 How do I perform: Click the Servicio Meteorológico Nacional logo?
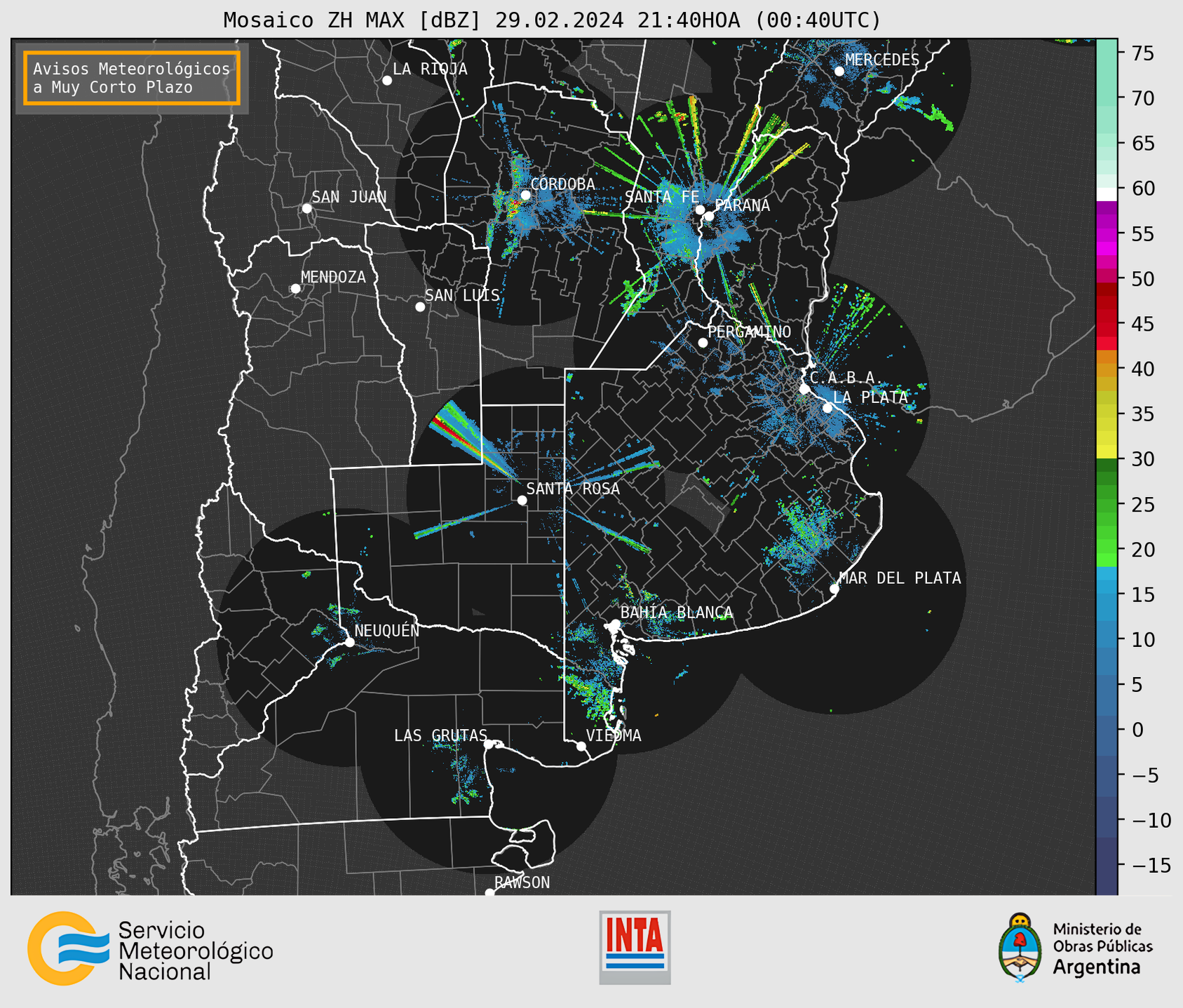pos(150,948)
